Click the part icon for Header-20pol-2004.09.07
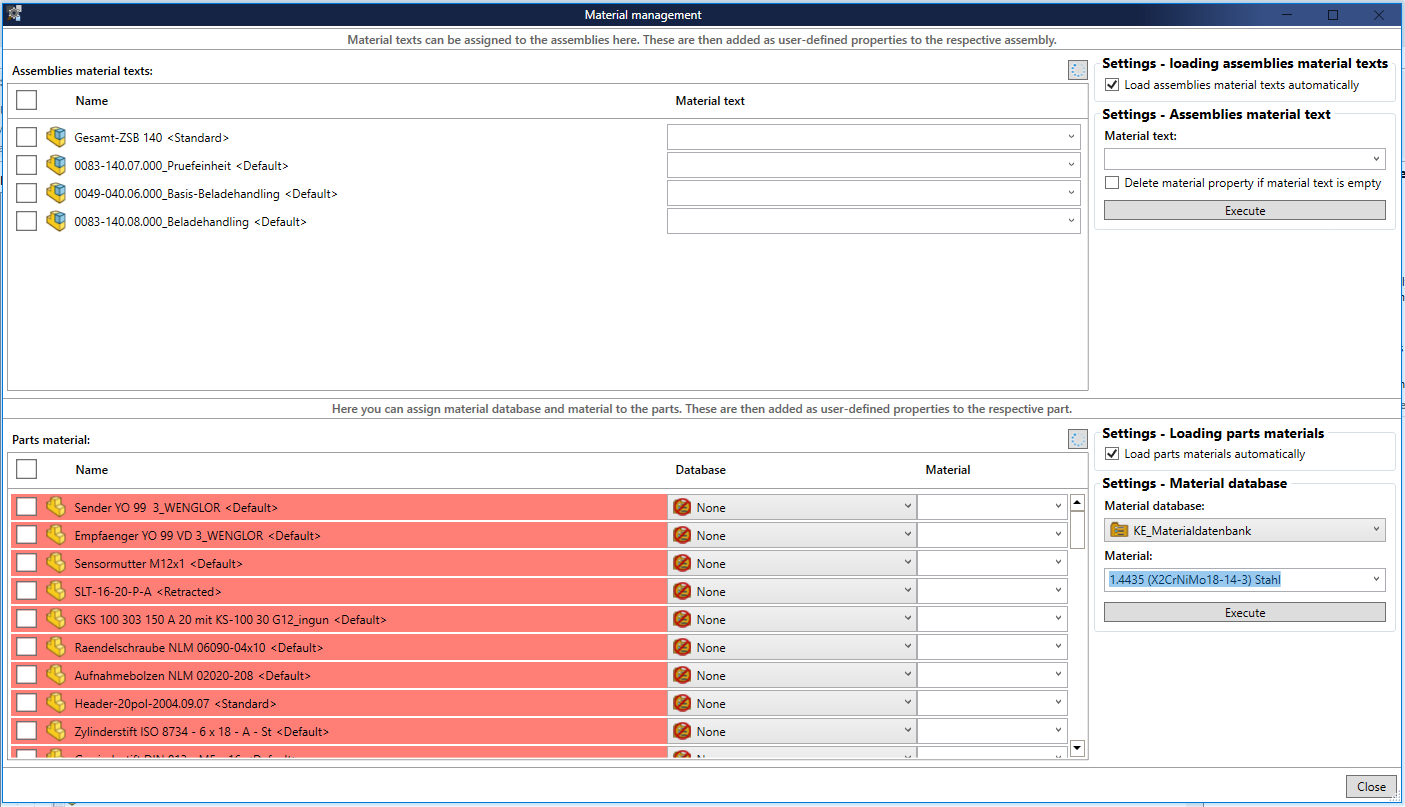 click(x=56, y=703)
